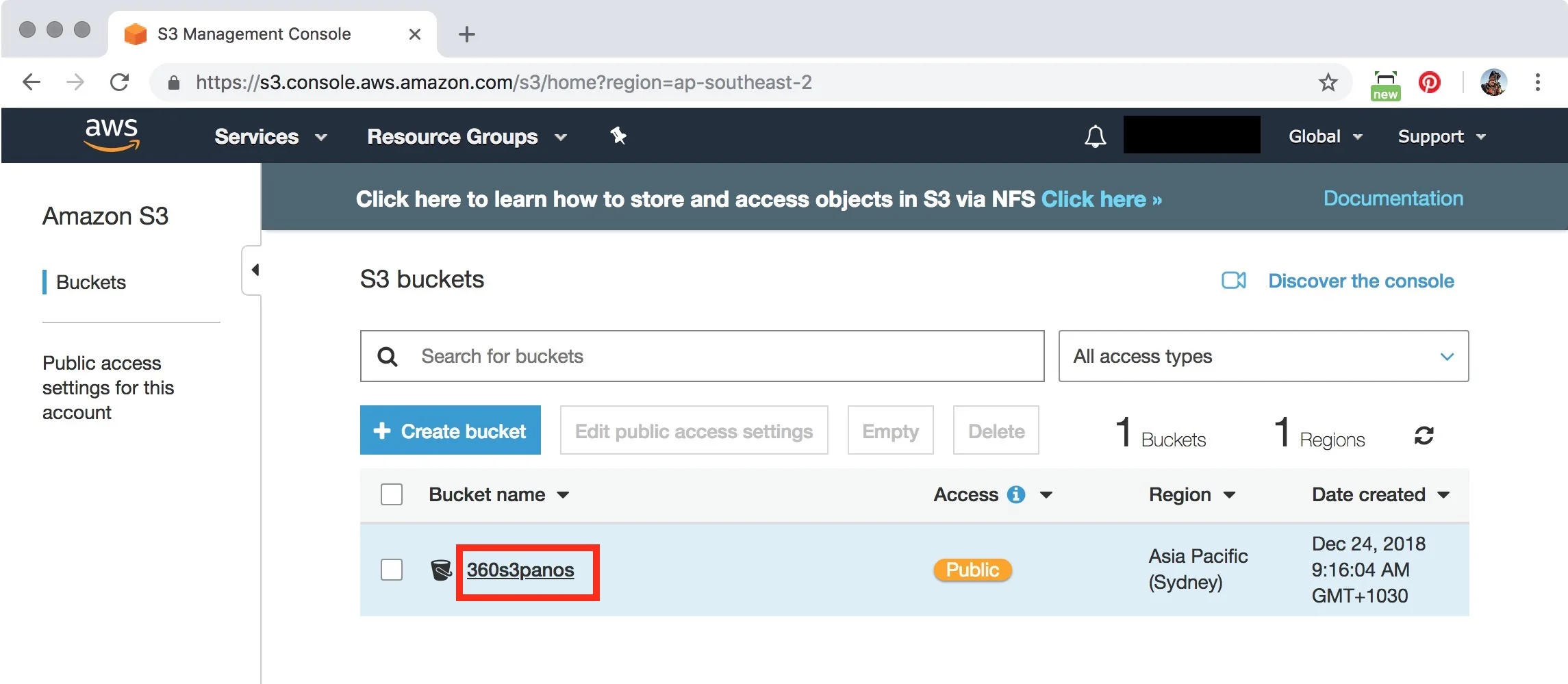Click the '1 Regions' count

(1319, 433)
